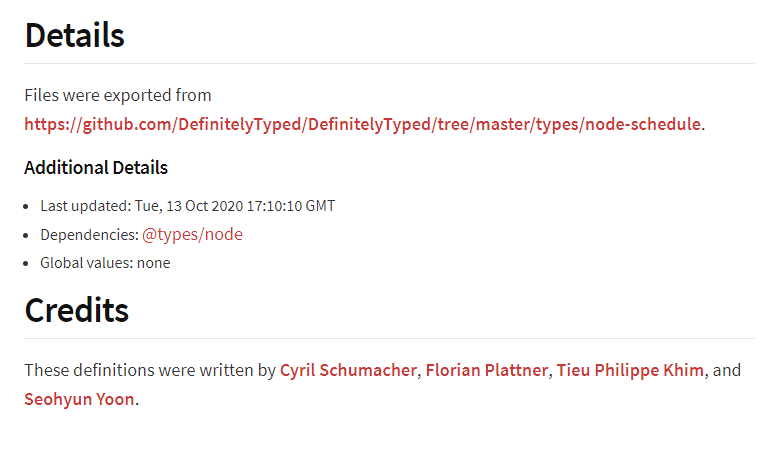Click the Last updated timestamp line
Viewport: 764px width, 449px height.
pos(188,206)
